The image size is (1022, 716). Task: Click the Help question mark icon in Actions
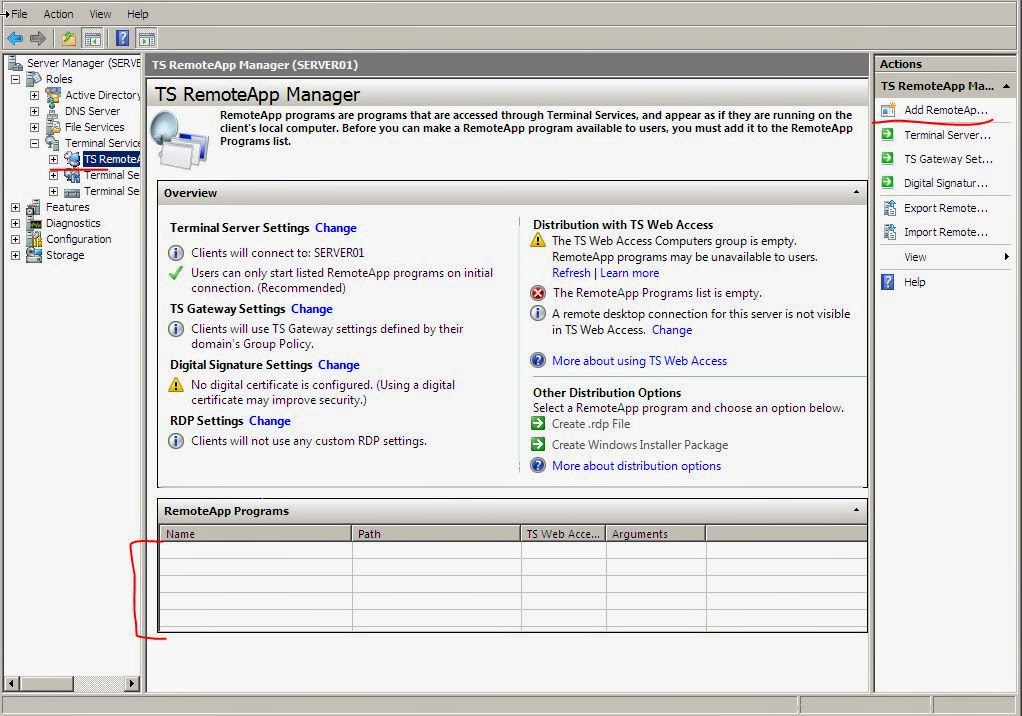(888, 281)
